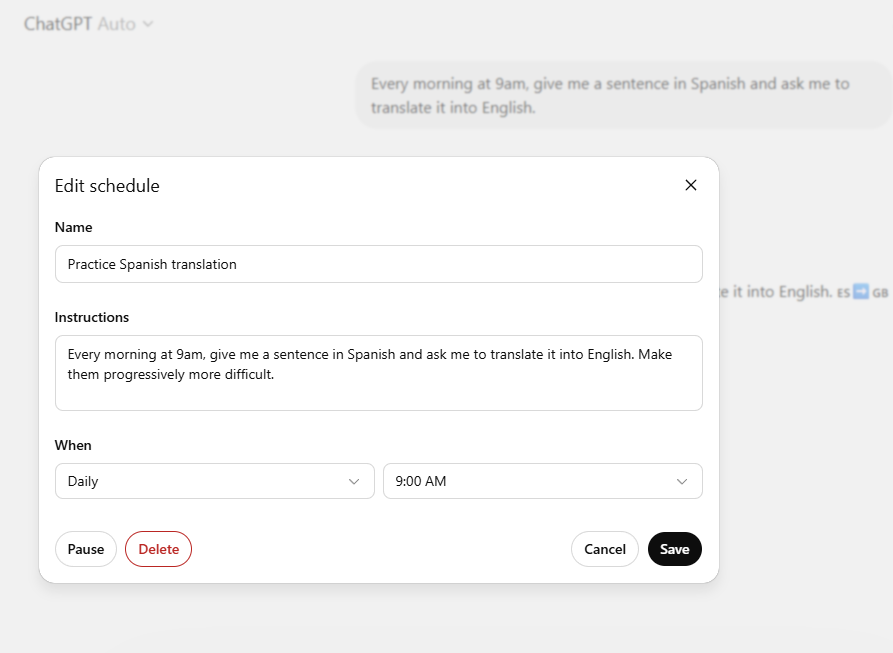Click the chevron on the 9:00 AM selector
Image resolution: width=893 pixels, height=653 pixels.
click(683, 481)
